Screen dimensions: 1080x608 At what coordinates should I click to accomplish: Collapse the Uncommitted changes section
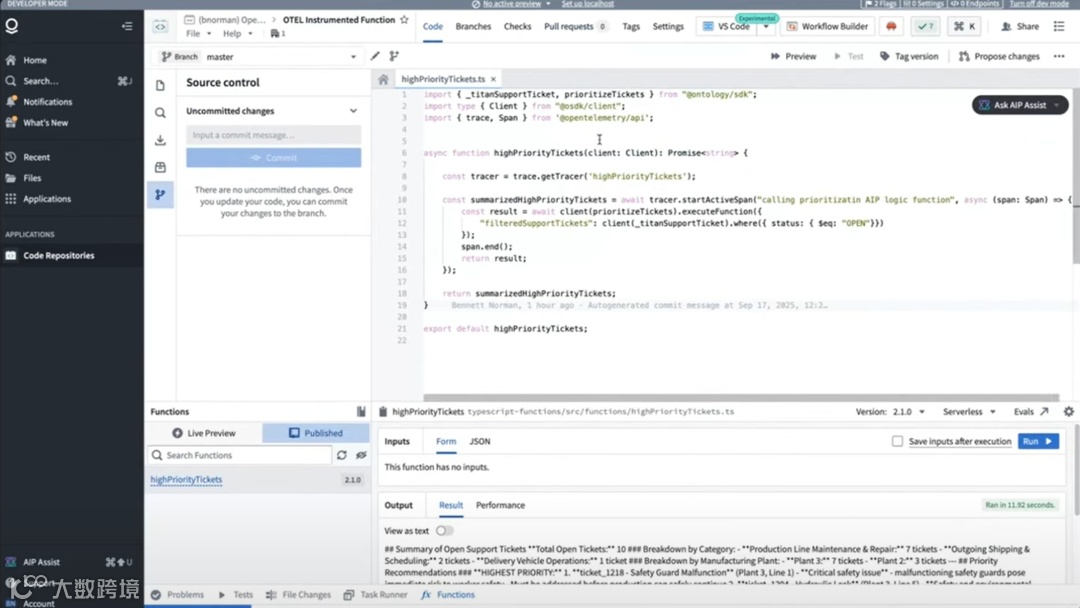point(353,111)
